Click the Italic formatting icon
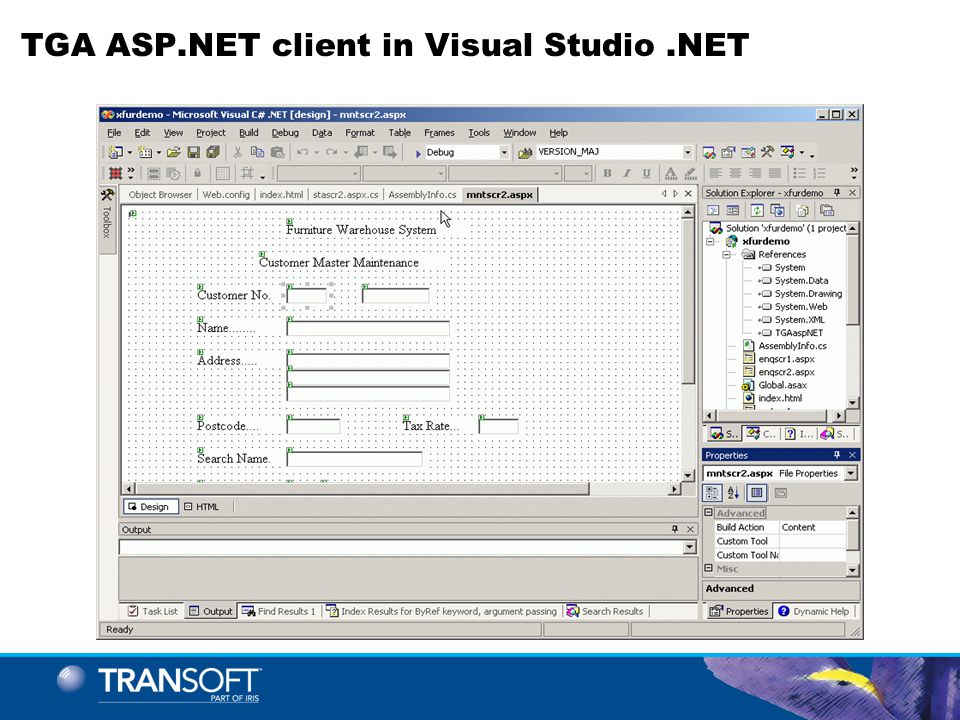This screenshot has height=720, width=960. click(x=626, y=173)
